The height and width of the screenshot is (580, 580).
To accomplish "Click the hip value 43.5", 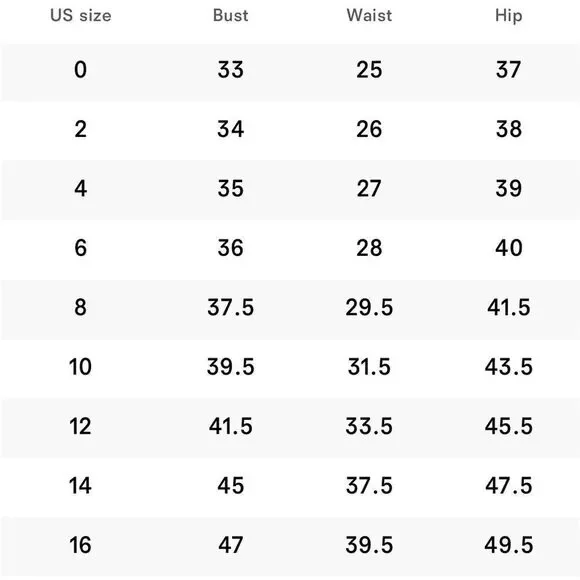I will (509, 367).
